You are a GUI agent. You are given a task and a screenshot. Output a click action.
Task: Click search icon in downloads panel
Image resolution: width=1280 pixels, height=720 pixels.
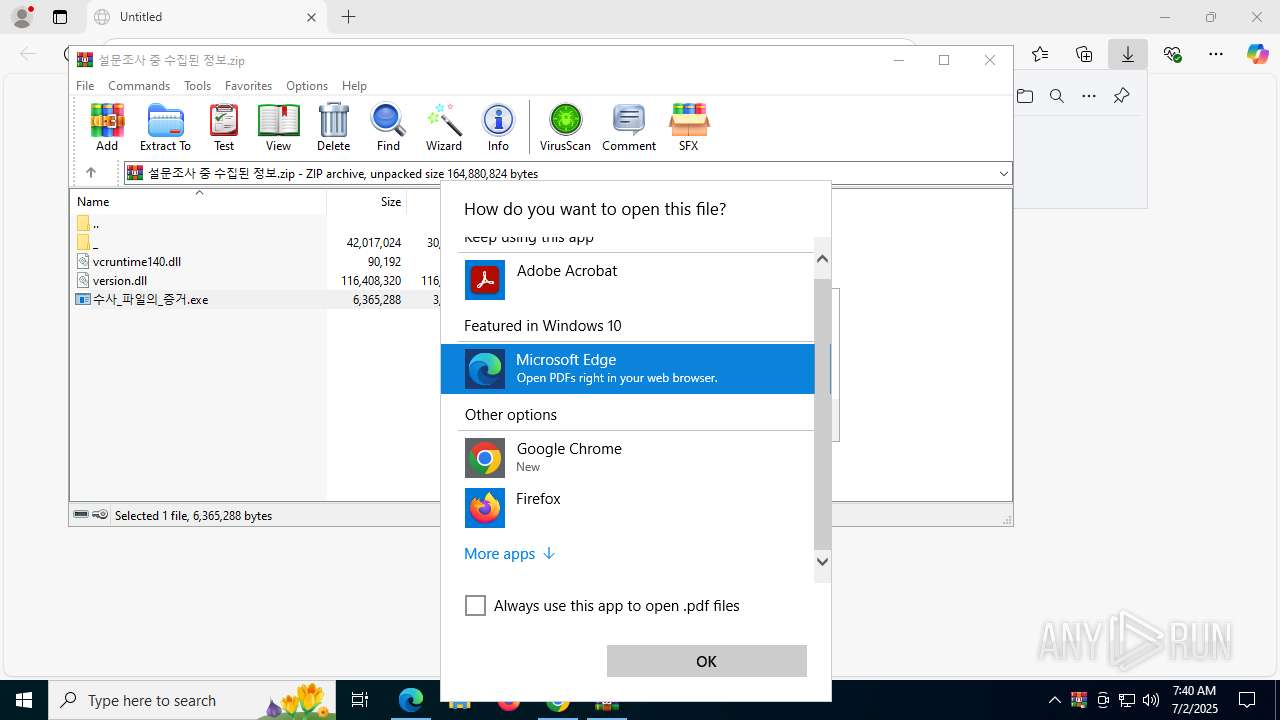pyautogui.click(x=1057, y=96)
